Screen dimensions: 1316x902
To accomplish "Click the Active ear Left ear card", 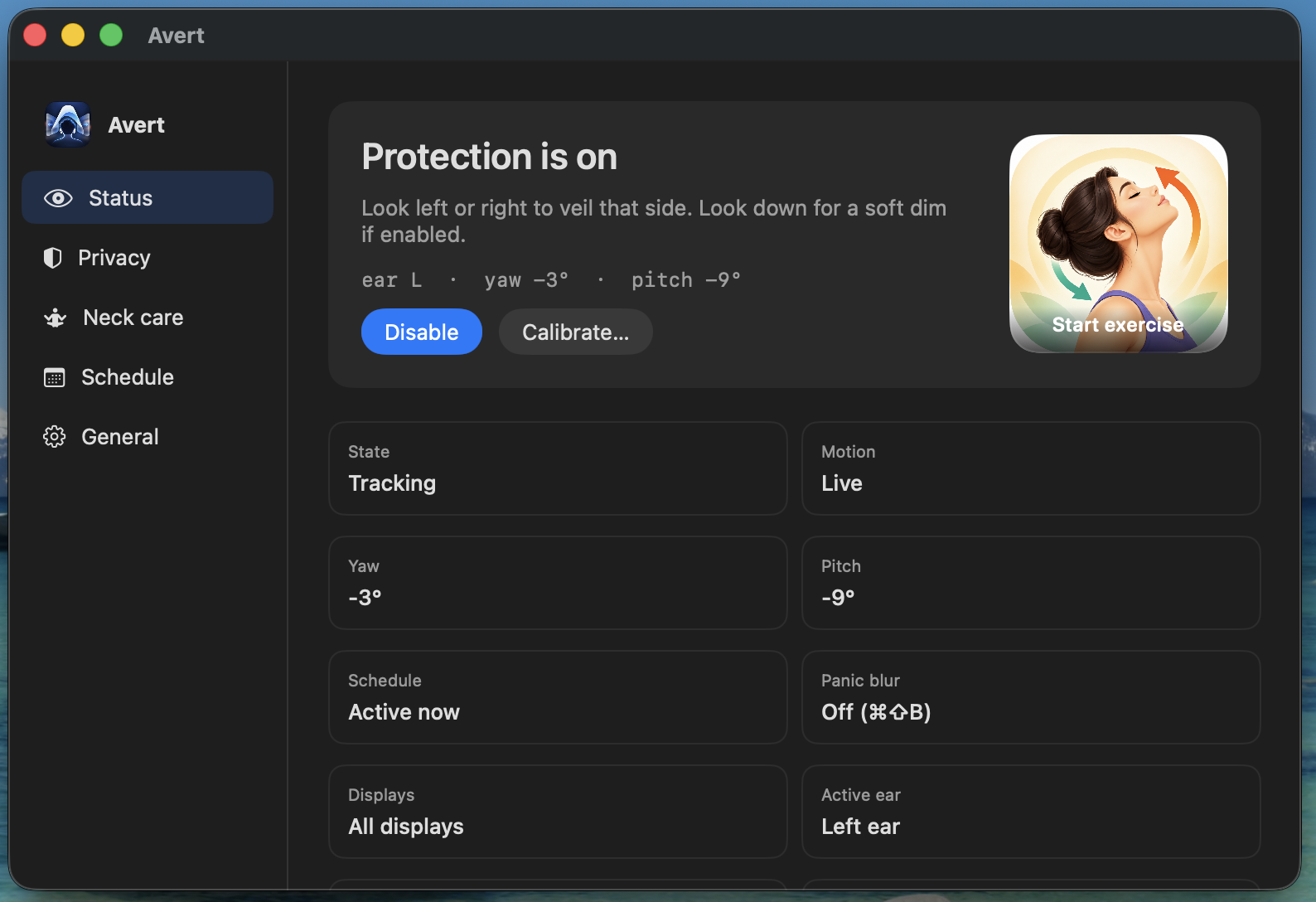I will (1031, 812).
